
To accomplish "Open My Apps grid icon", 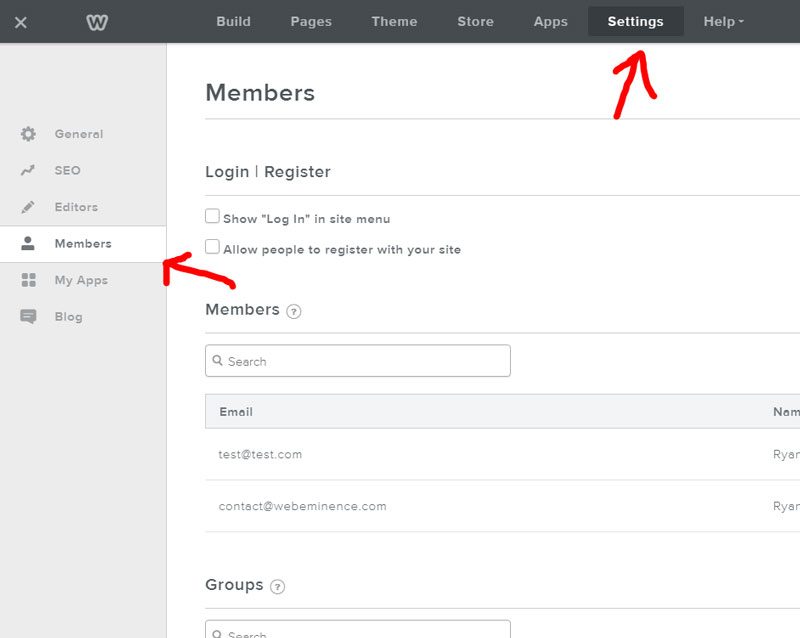I will coord(29,280).
